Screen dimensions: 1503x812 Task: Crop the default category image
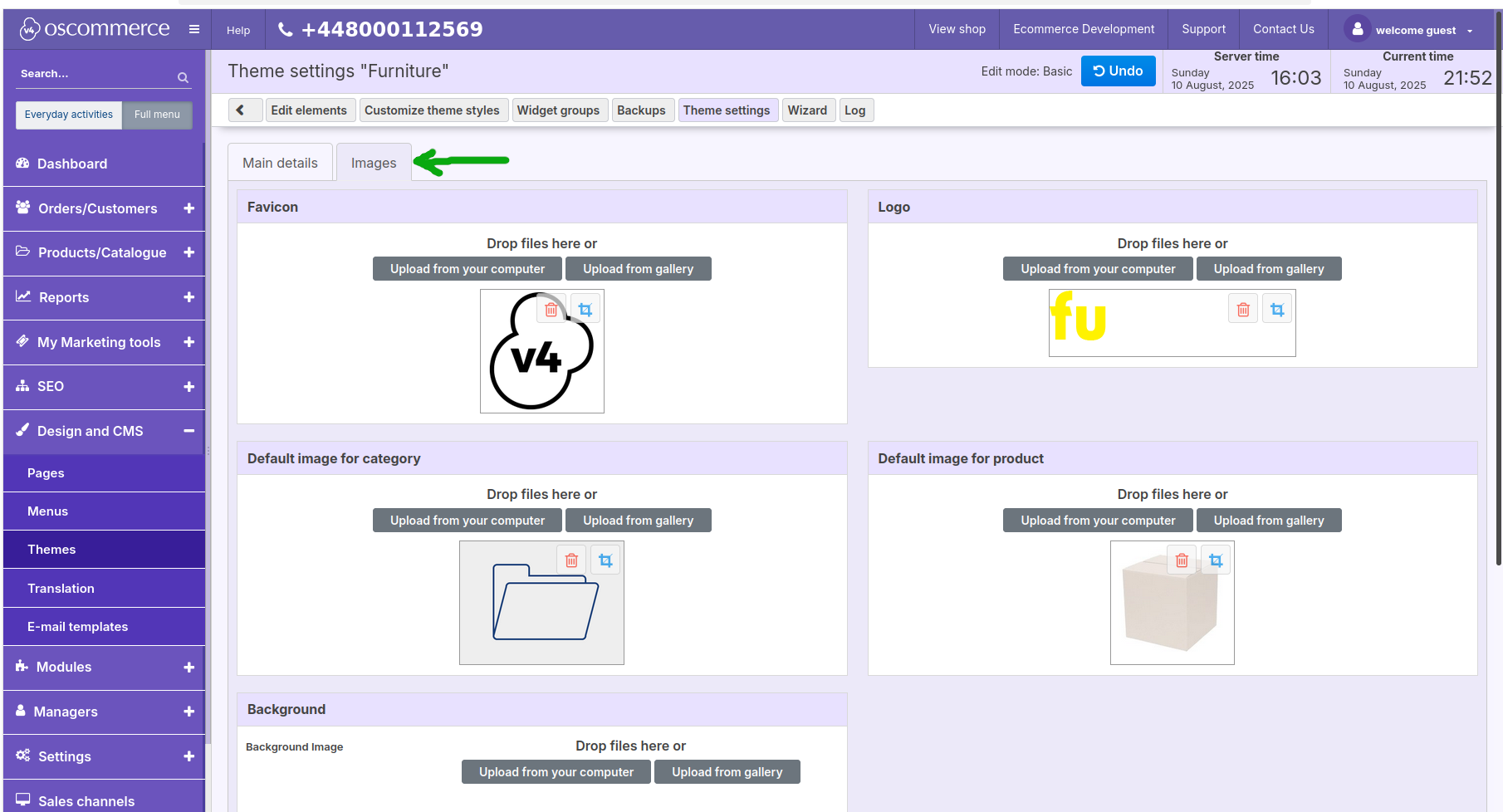pyautogui.click(x=605, y=560)
